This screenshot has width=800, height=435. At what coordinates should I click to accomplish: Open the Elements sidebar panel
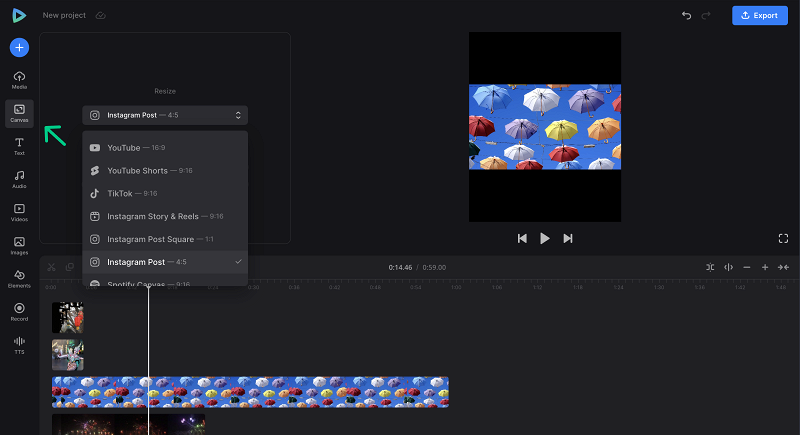tap(19, 279)
